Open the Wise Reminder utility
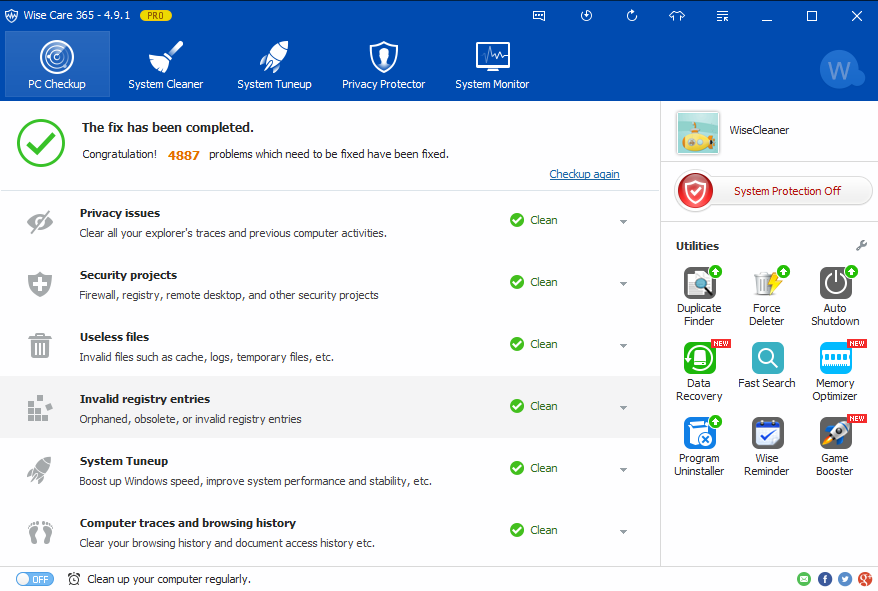878x591 pixels. coord(767,434)
